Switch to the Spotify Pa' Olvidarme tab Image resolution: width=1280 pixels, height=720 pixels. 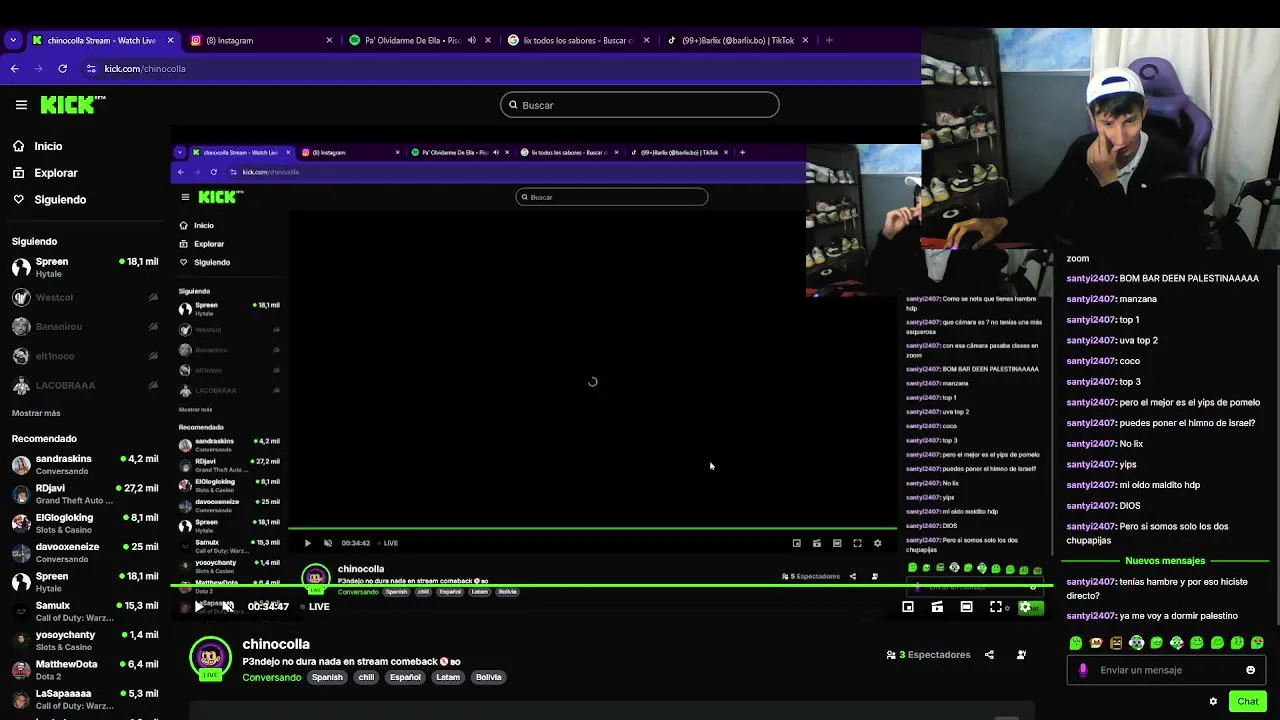pyautogui.click(x=420, y=40)
